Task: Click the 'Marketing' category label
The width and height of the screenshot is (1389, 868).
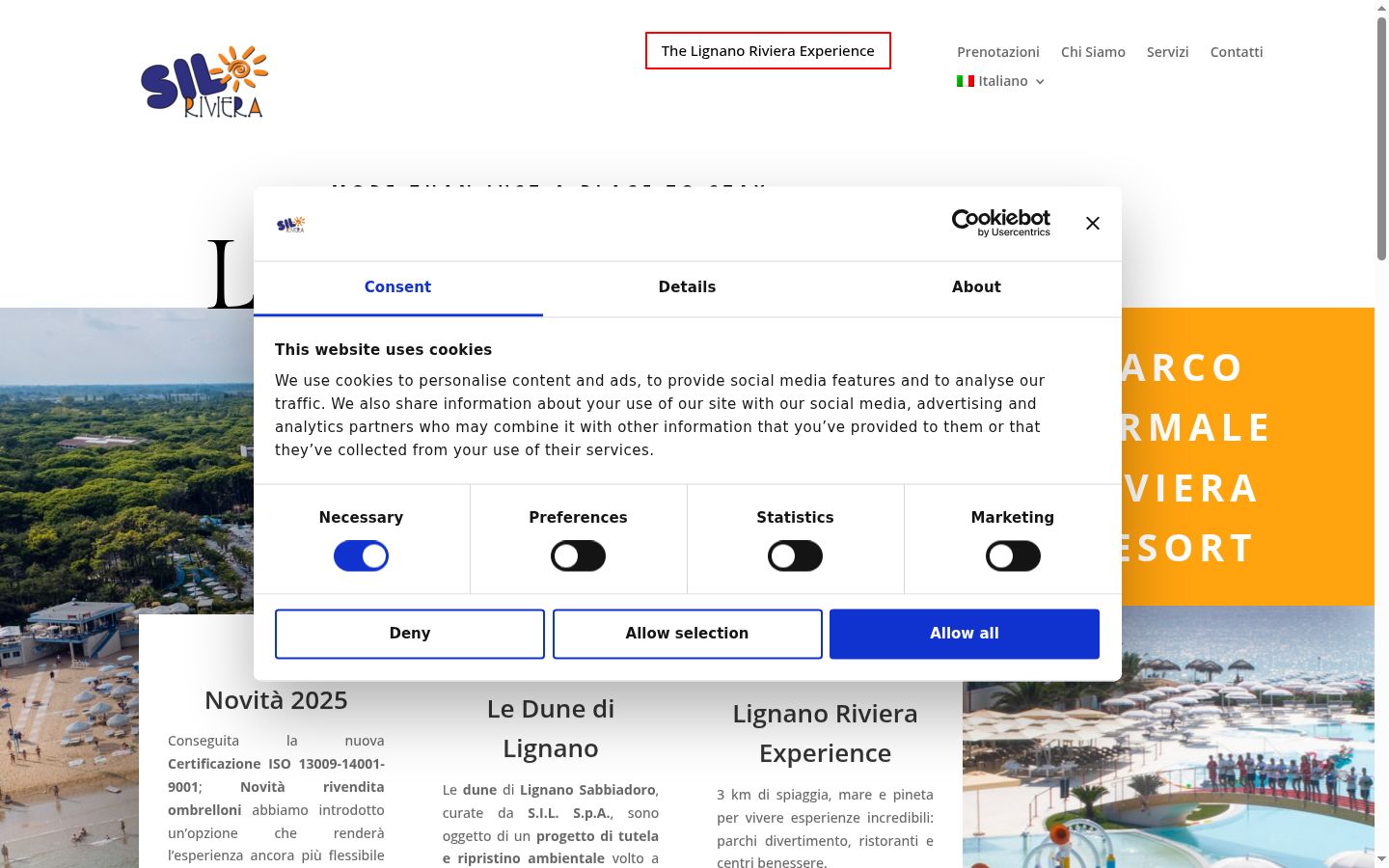Action: (1013, 518)
